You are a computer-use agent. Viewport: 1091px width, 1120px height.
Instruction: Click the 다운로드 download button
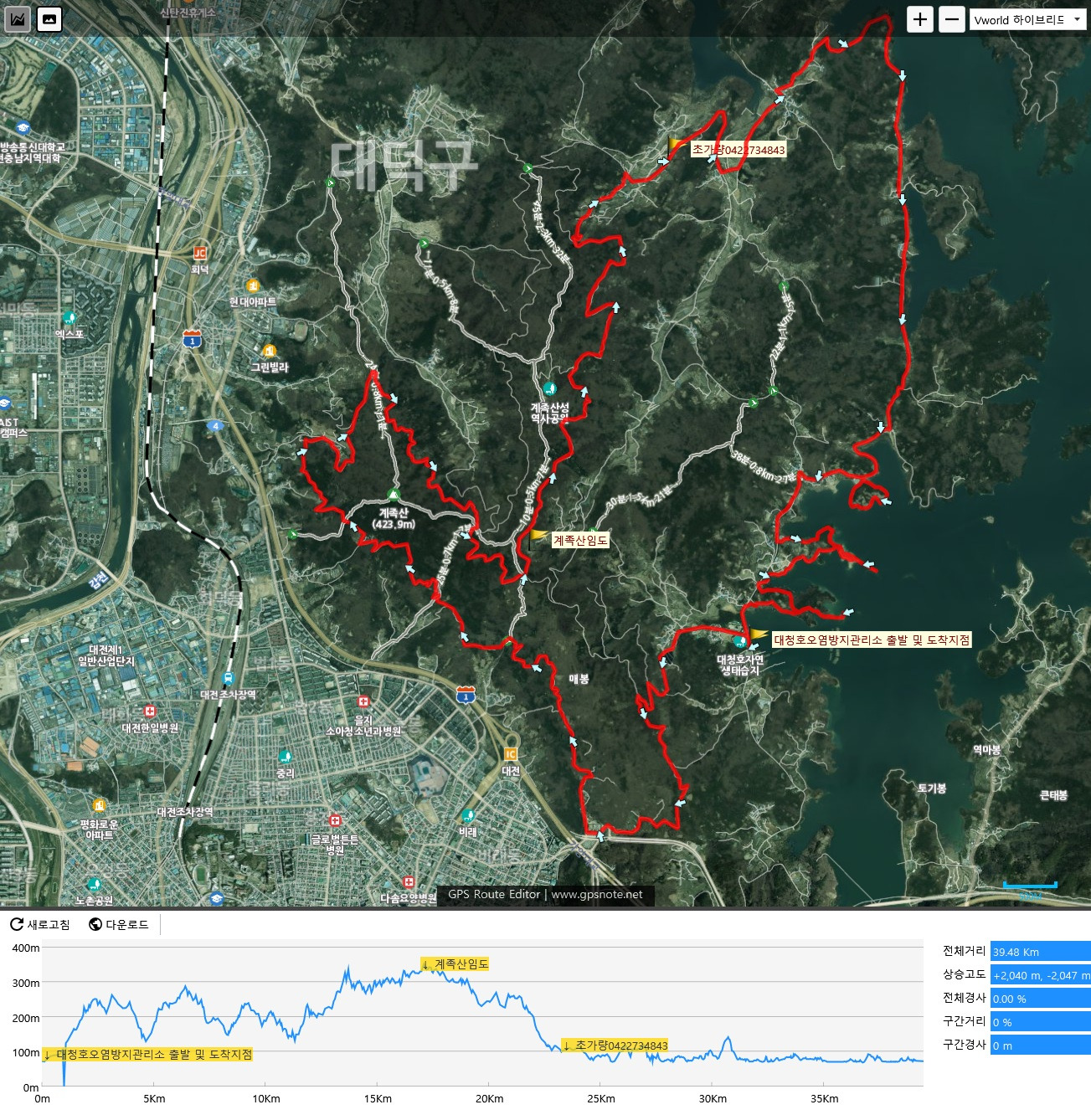(x=119, y=924)
